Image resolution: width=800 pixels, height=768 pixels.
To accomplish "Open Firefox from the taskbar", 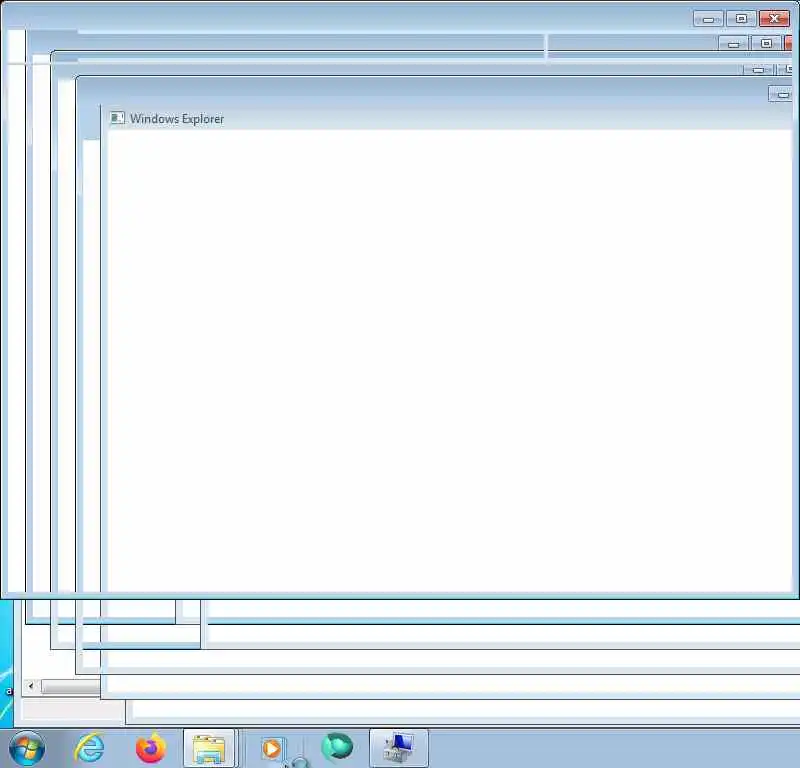I will click(x=151, y=748).
